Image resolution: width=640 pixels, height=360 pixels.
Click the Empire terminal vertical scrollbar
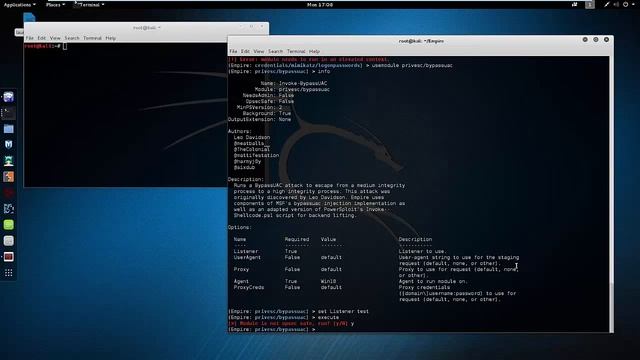pyautogui.click(x=611, y=194)
